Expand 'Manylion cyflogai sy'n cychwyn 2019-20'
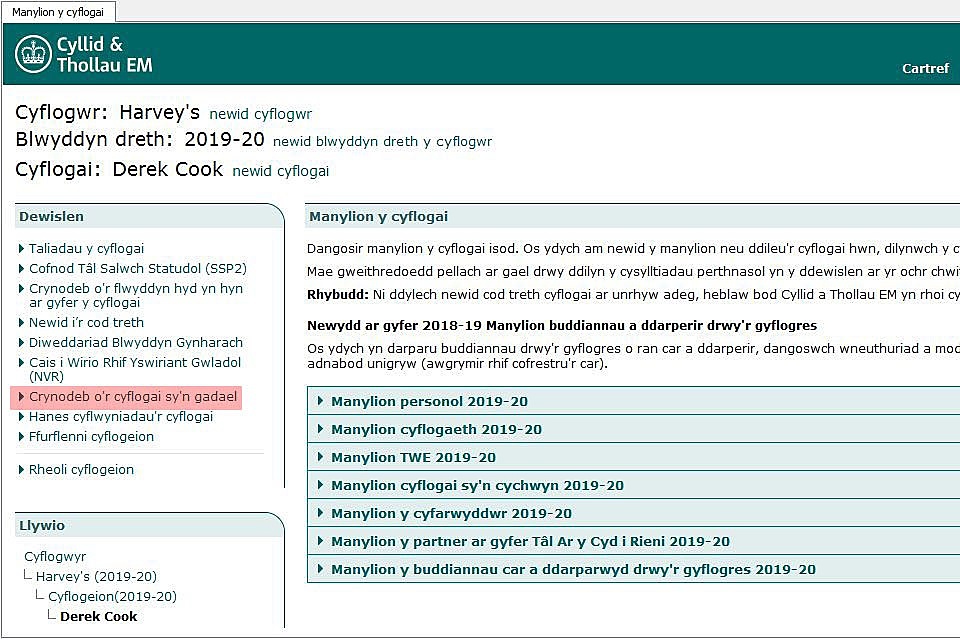 point(477,486)
